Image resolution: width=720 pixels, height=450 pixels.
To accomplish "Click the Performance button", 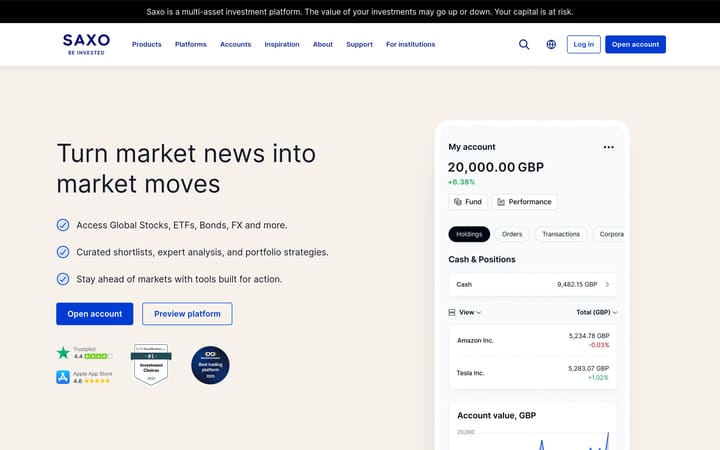I will tap(524, 202).
